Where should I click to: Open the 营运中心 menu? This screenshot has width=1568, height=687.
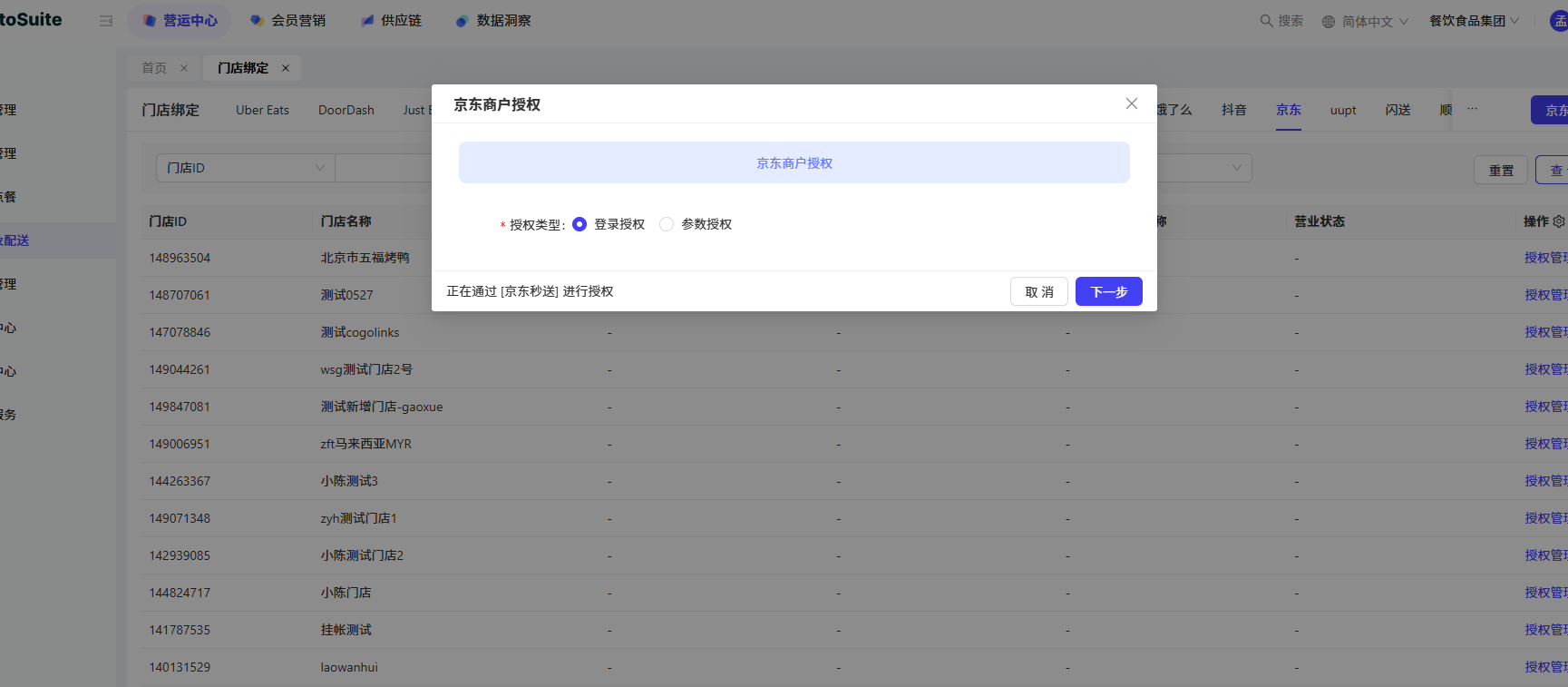point(180,20)
